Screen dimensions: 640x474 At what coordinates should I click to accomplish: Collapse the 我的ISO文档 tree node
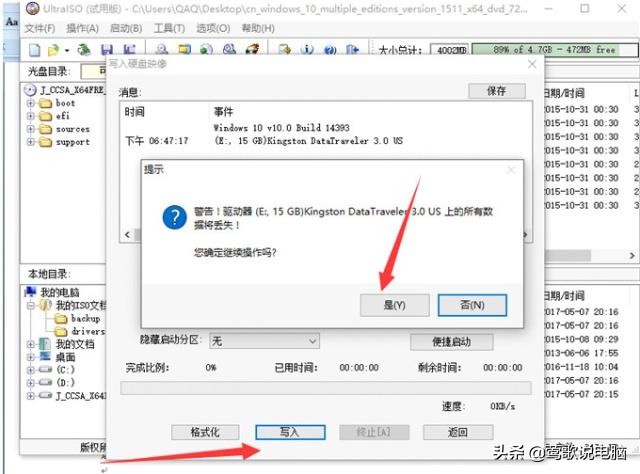(31, 305)
